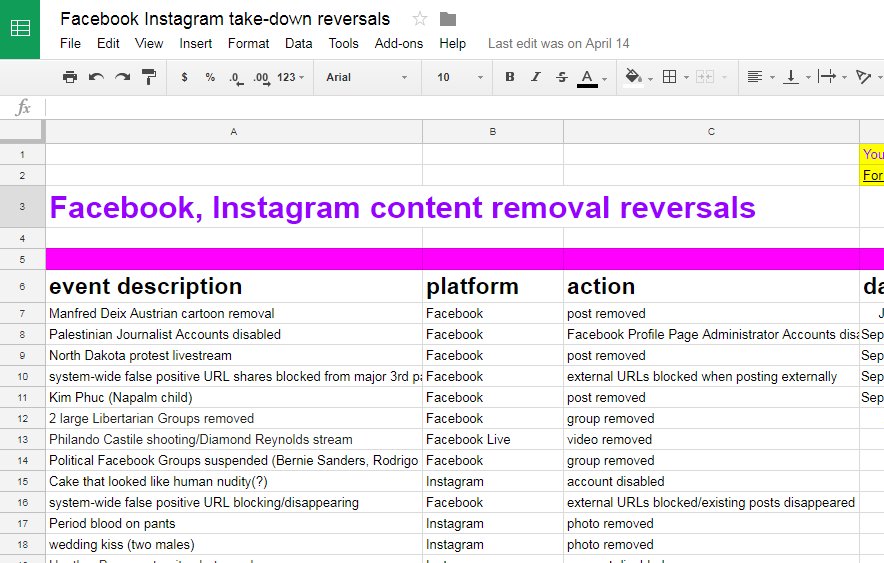Viewport: 884px width, 563px height.
Task: Open text wrapping options
Action: tap(826, 77)
